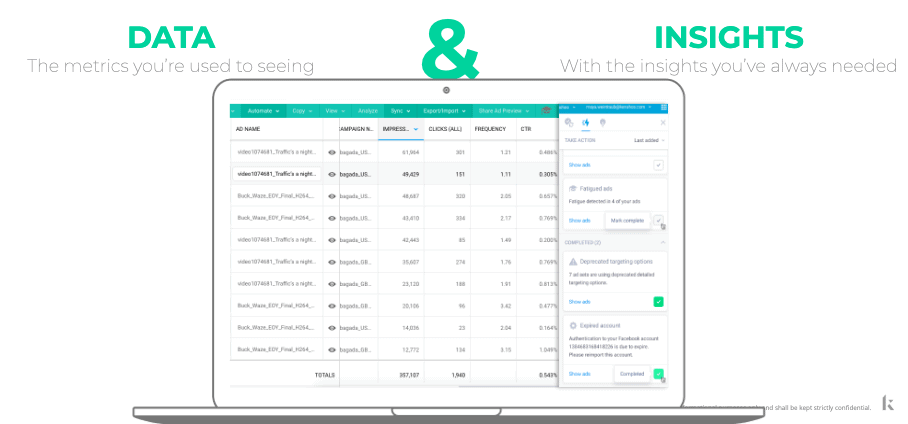Click the ad name in the 61,964 impressions row
Screen dimensions: 908x424
point(277,152)
